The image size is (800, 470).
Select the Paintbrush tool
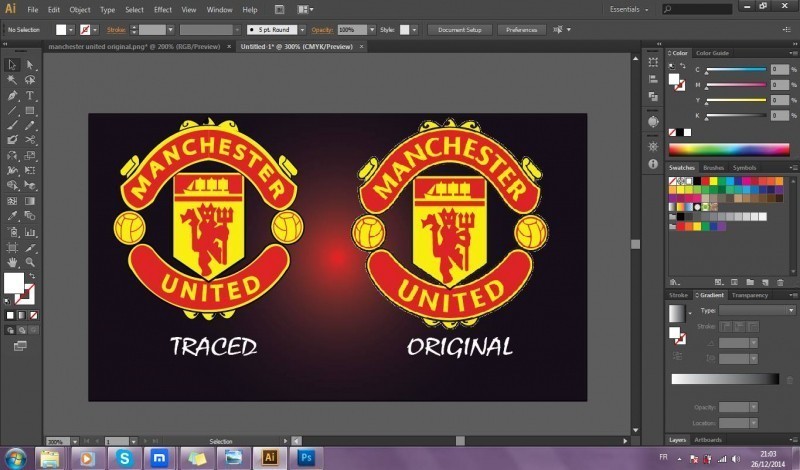(x=12, y=125)
